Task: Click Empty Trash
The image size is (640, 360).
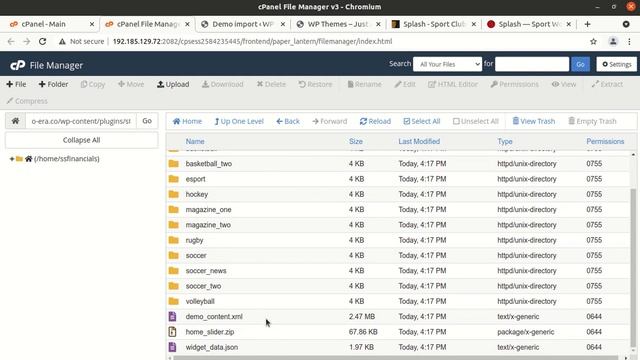Action: click(592, 121)
